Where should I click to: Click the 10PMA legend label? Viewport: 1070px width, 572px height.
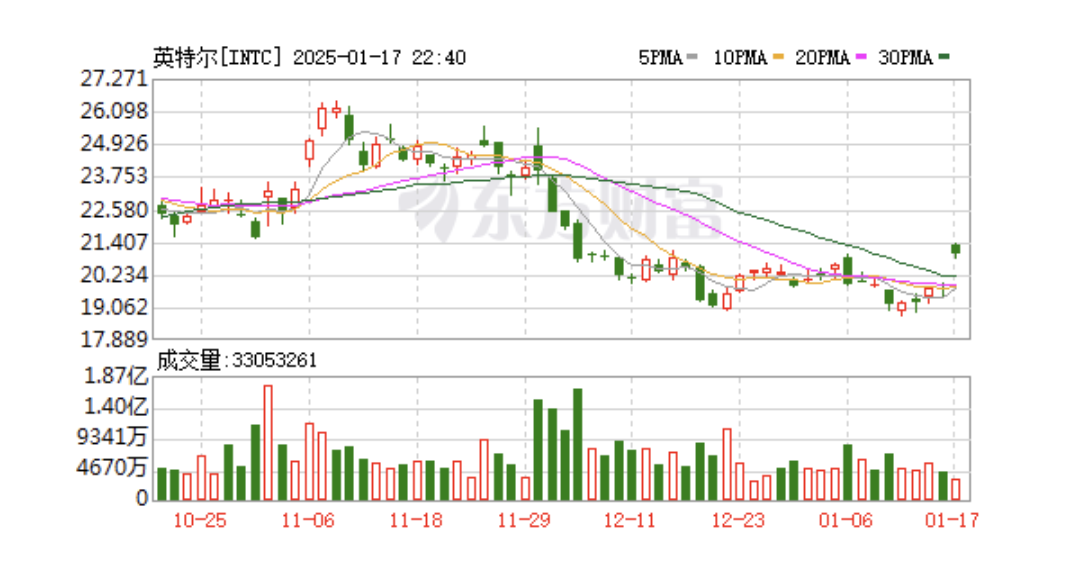[x=740, y=58]
